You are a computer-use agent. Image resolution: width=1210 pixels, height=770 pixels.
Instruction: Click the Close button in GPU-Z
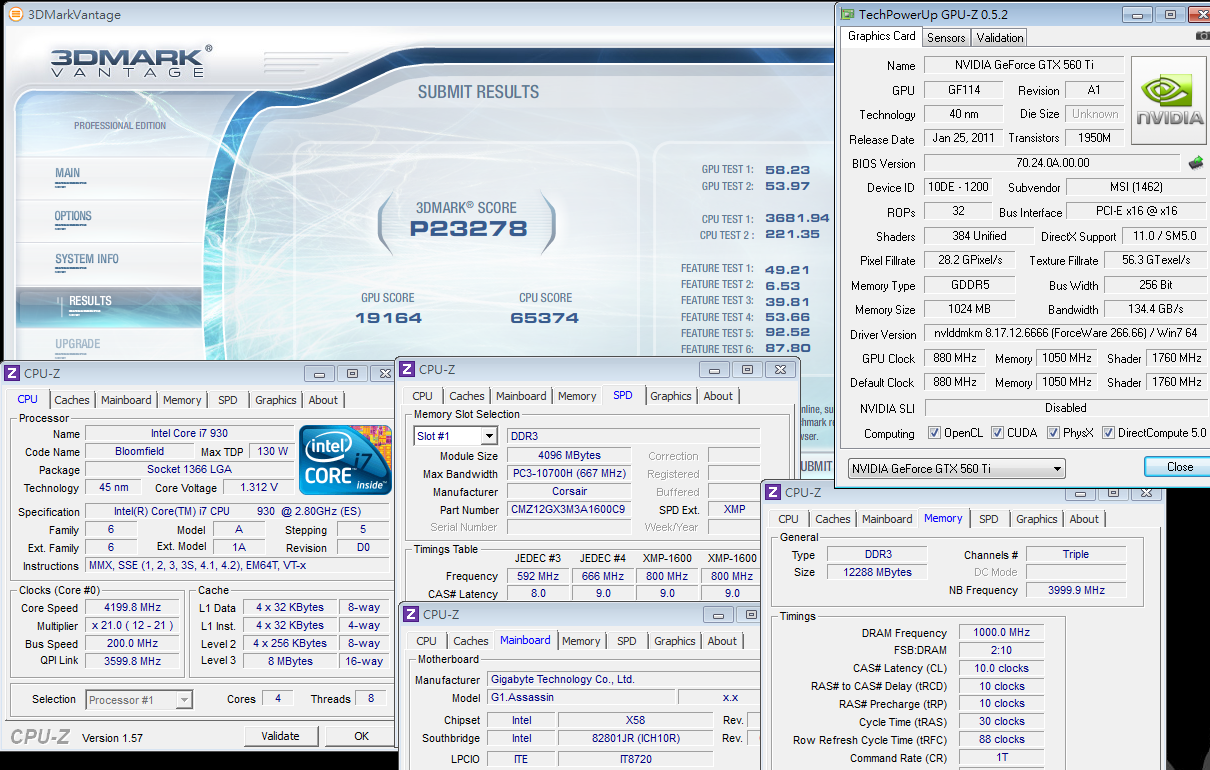click(x=1179, y=467)
